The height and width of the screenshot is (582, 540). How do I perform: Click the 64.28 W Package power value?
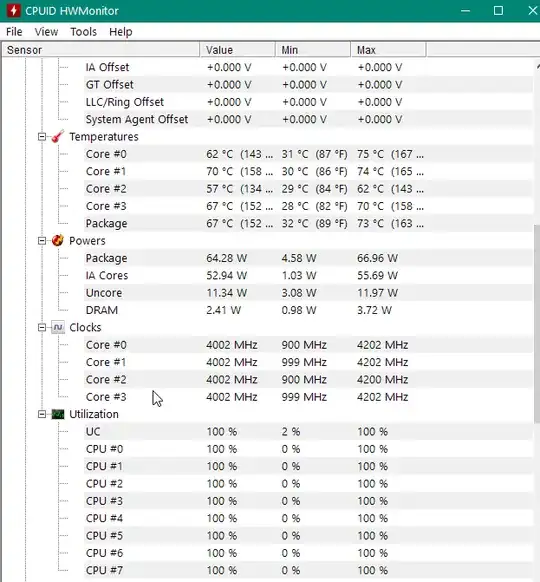[x=226, y=258]
